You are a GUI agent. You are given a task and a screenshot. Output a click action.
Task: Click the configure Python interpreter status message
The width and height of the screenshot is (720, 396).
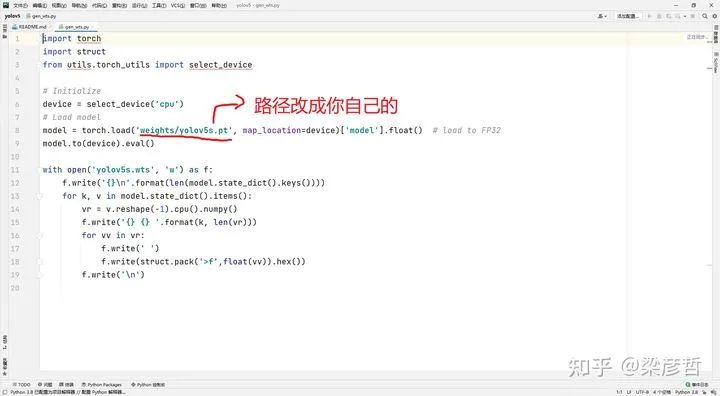[x=68, y=392]
